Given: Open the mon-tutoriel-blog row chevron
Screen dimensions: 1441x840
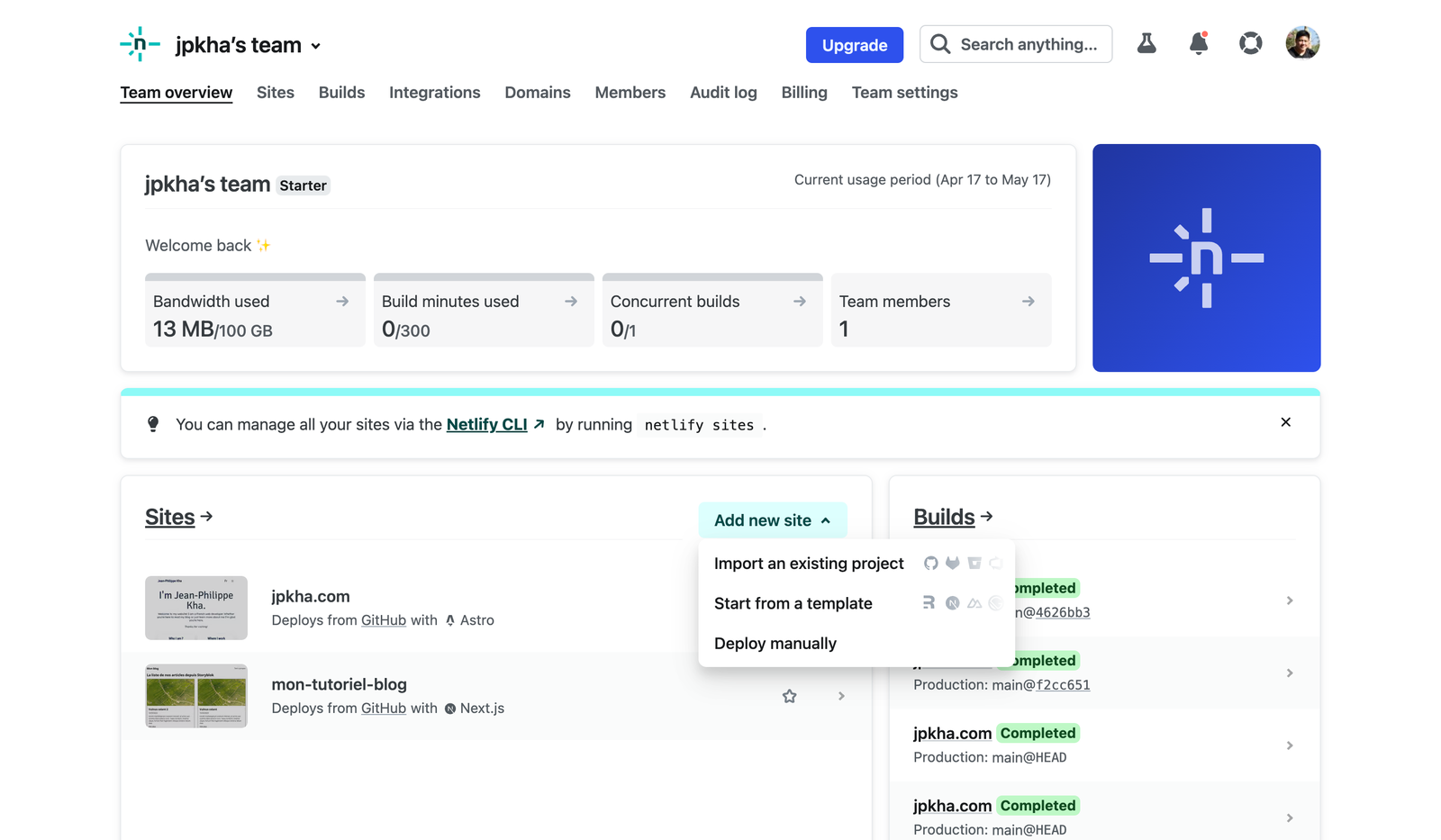Looking at the screenshot, I should (841, 696).
